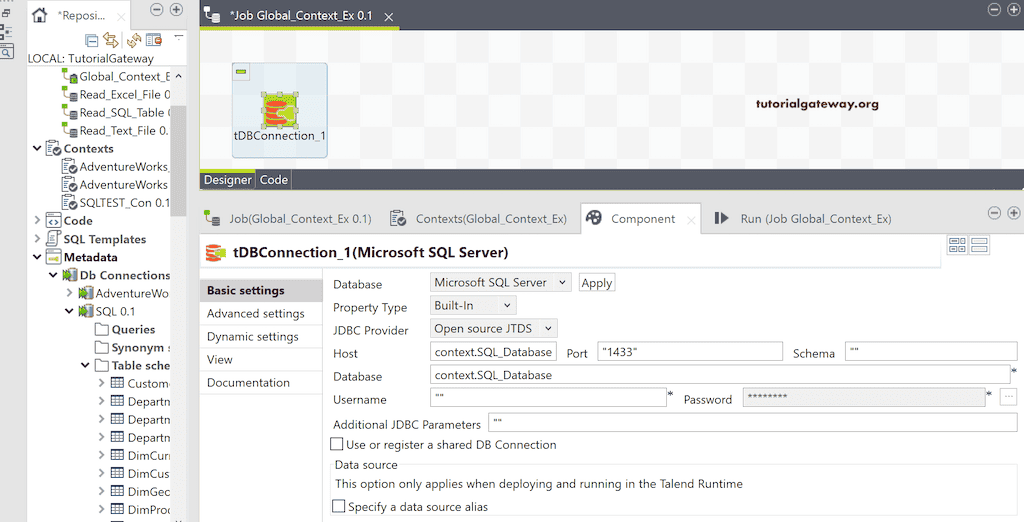Open the Documentation section

click(261, 383)
